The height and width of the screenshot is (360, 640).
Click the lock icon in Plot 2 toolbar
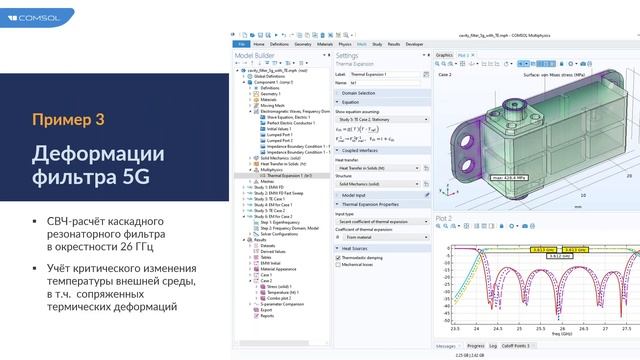pyautogui.click(x=502, y=226)
